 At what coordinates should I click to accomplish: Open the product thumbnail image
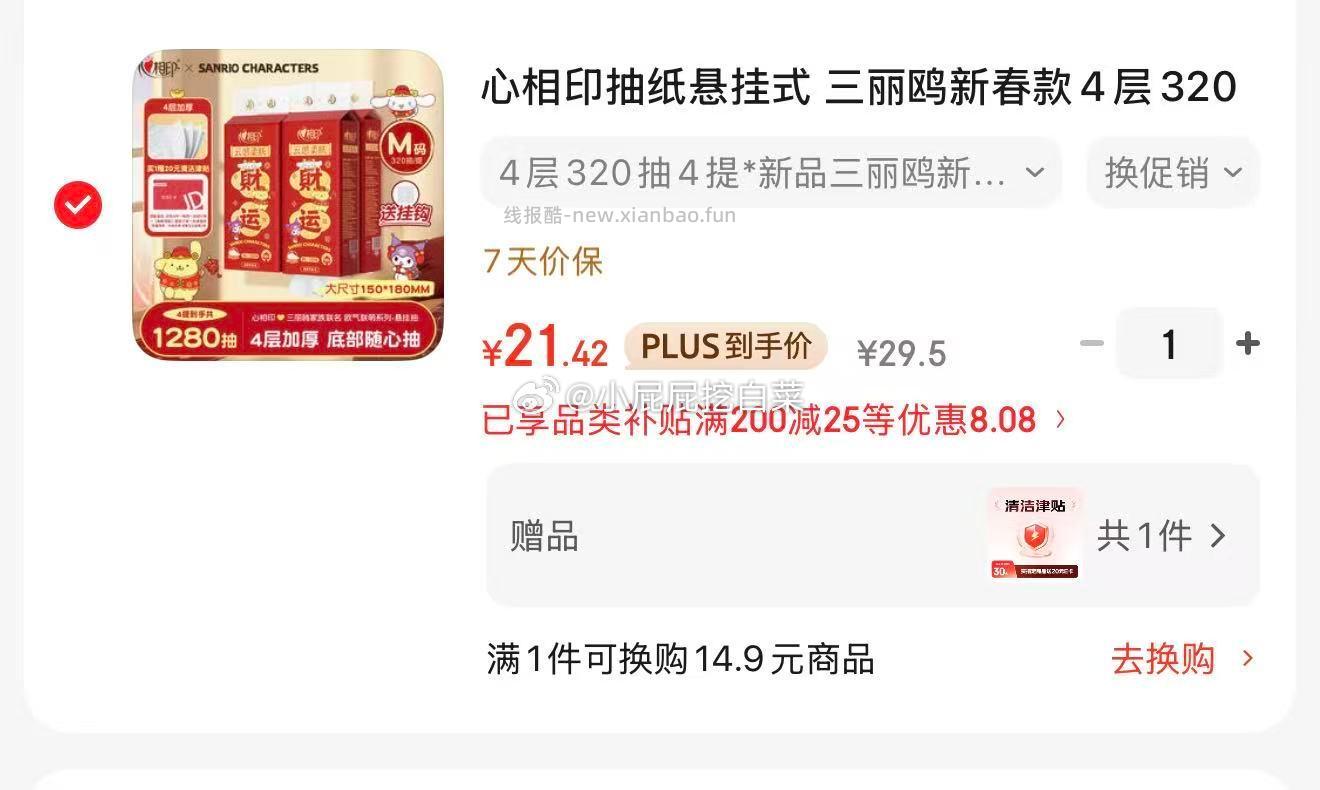288,205
